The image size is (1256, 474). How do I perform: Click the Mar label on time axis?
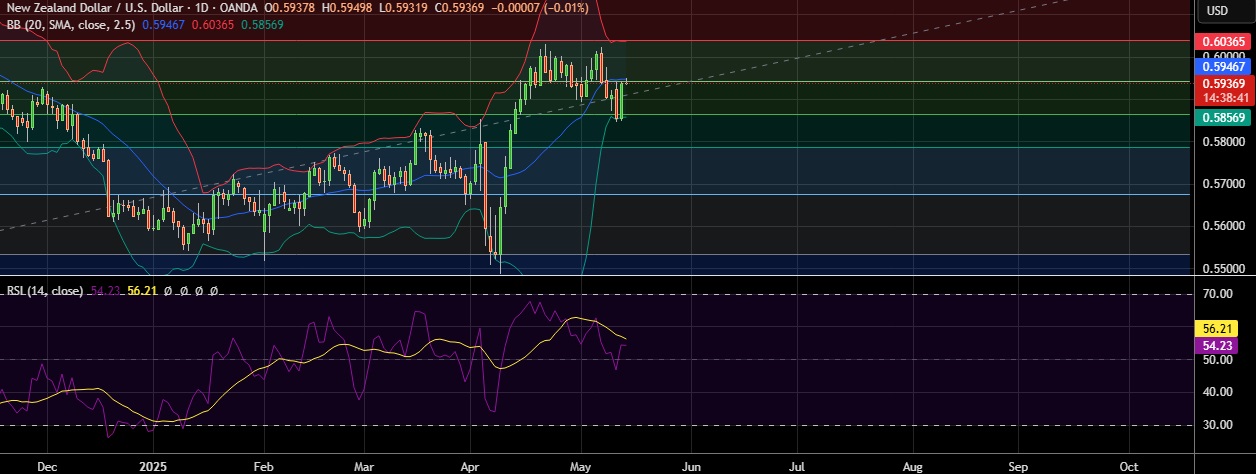tap(364, 466)
